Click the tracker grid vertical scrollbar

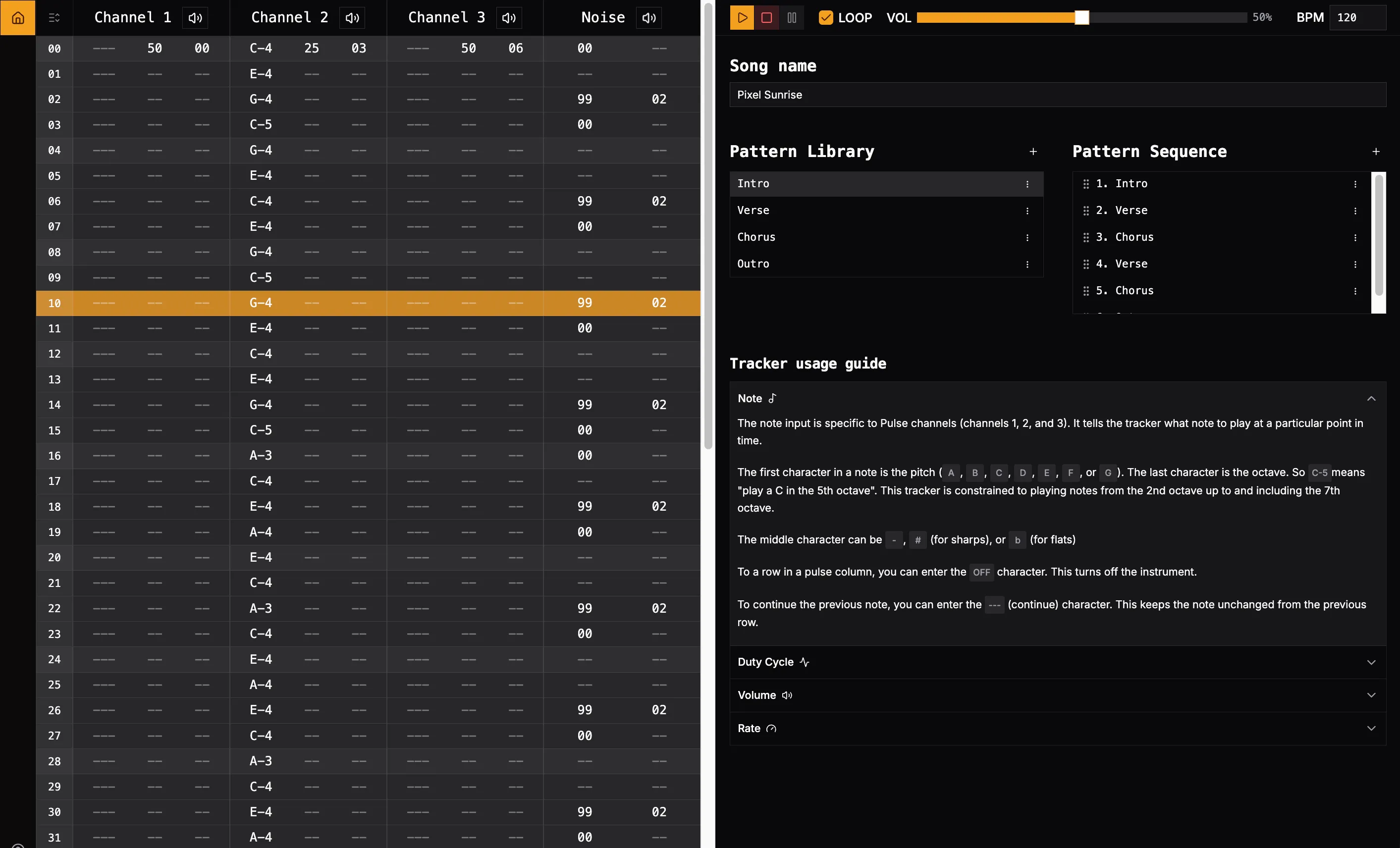(x=708, y=226)
